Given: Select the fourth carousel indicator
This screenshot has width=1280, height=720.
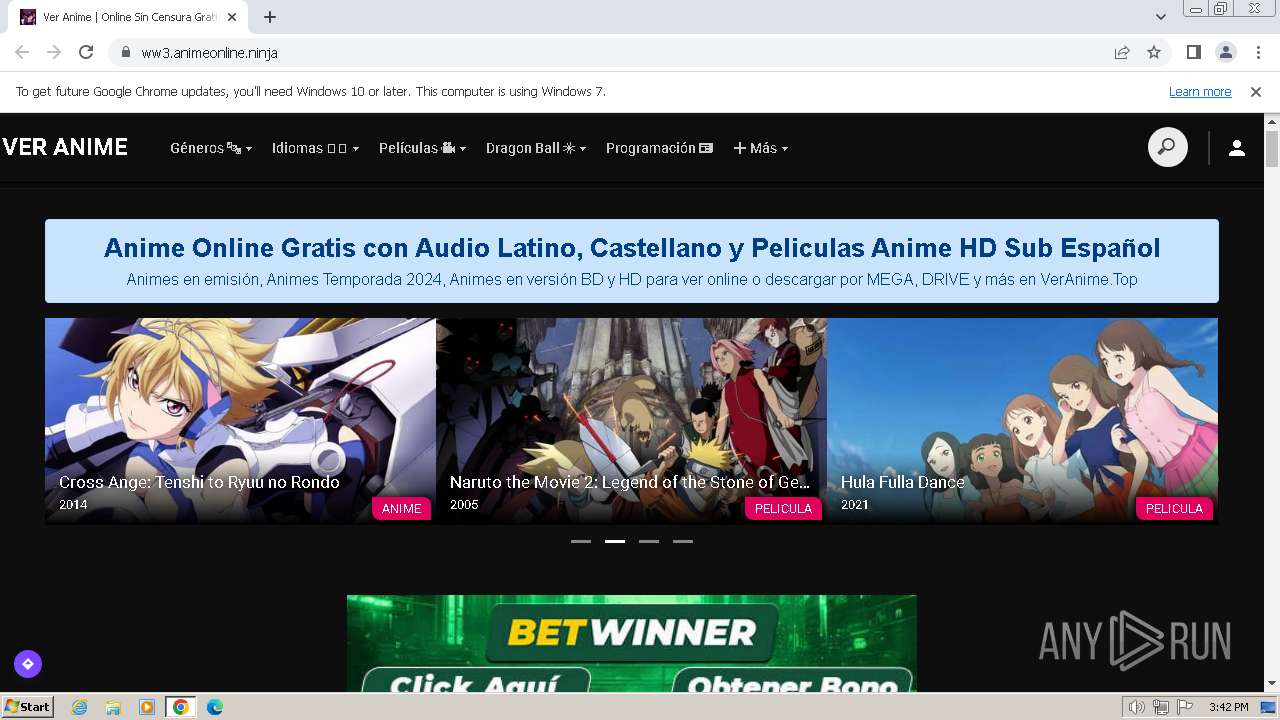Looking at the screenshot, I should (x=683, y=541).
